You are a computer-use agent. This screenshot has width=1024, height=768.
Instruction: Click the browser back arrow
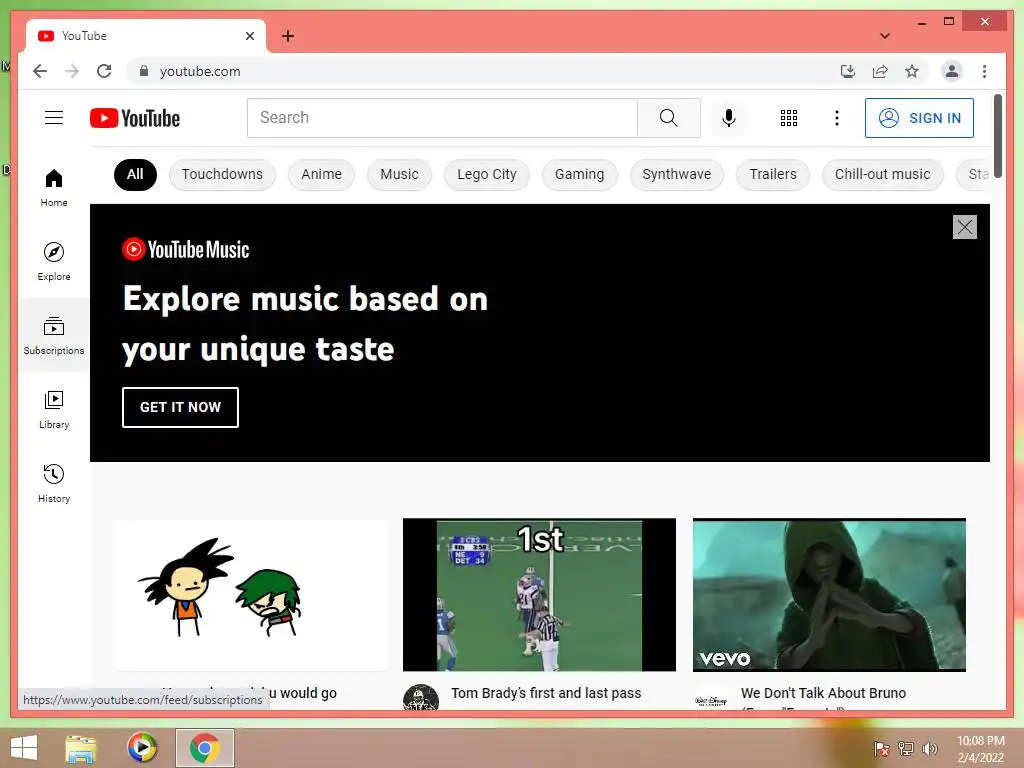pyautogui.click(x=40, y=71)
